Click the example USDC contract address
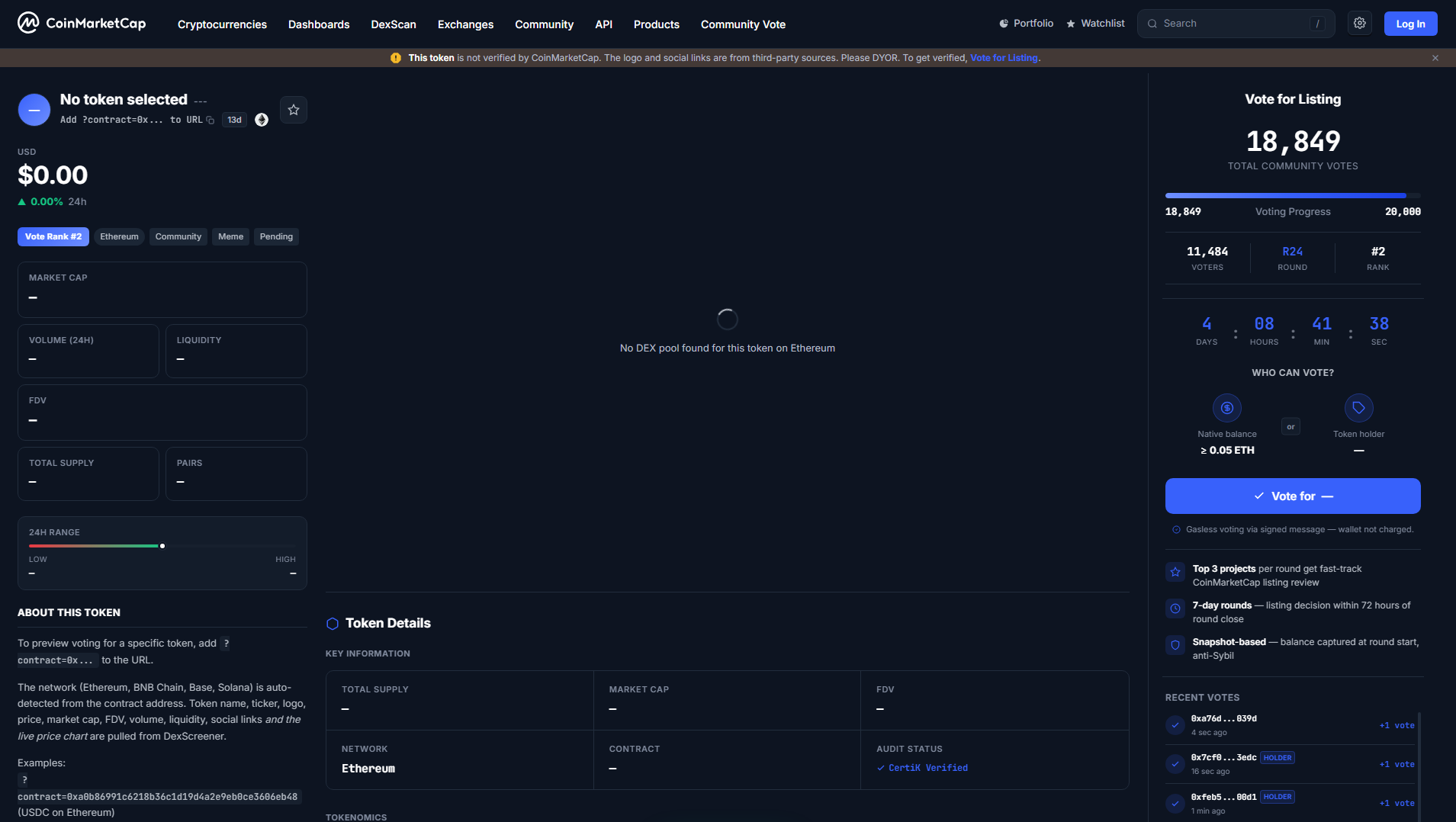 pyautogui.click(x=158, y=797)
